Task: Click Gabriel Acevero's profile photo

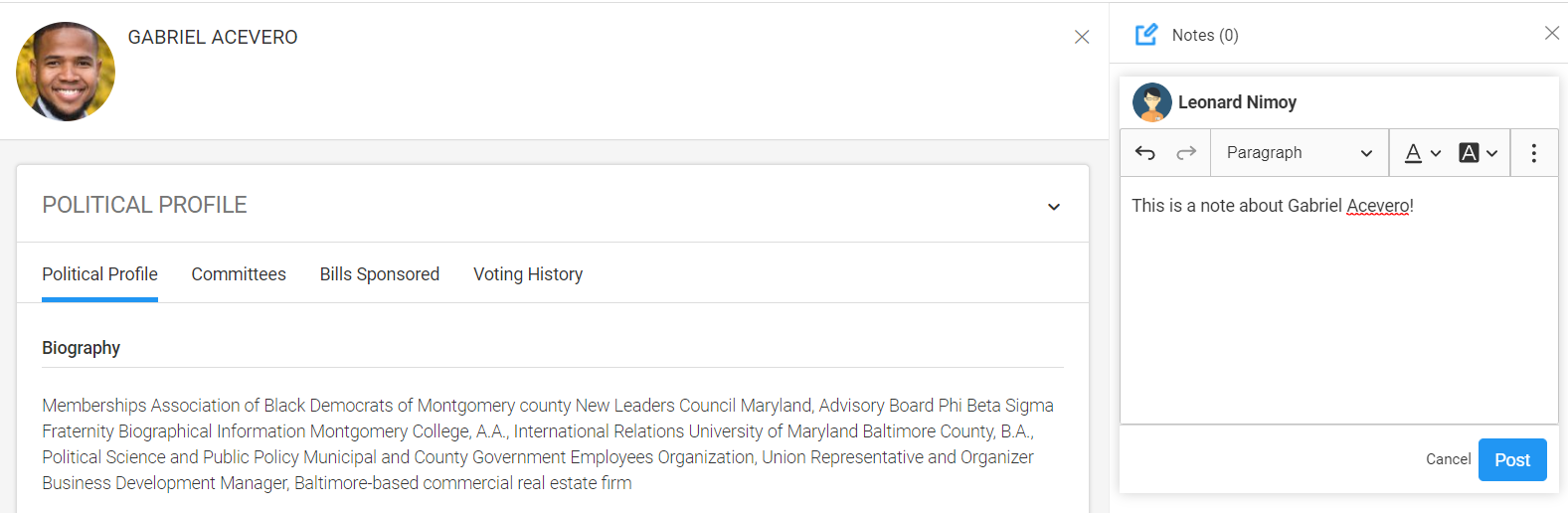Action: pyautogui.click(x=66, y=72)
